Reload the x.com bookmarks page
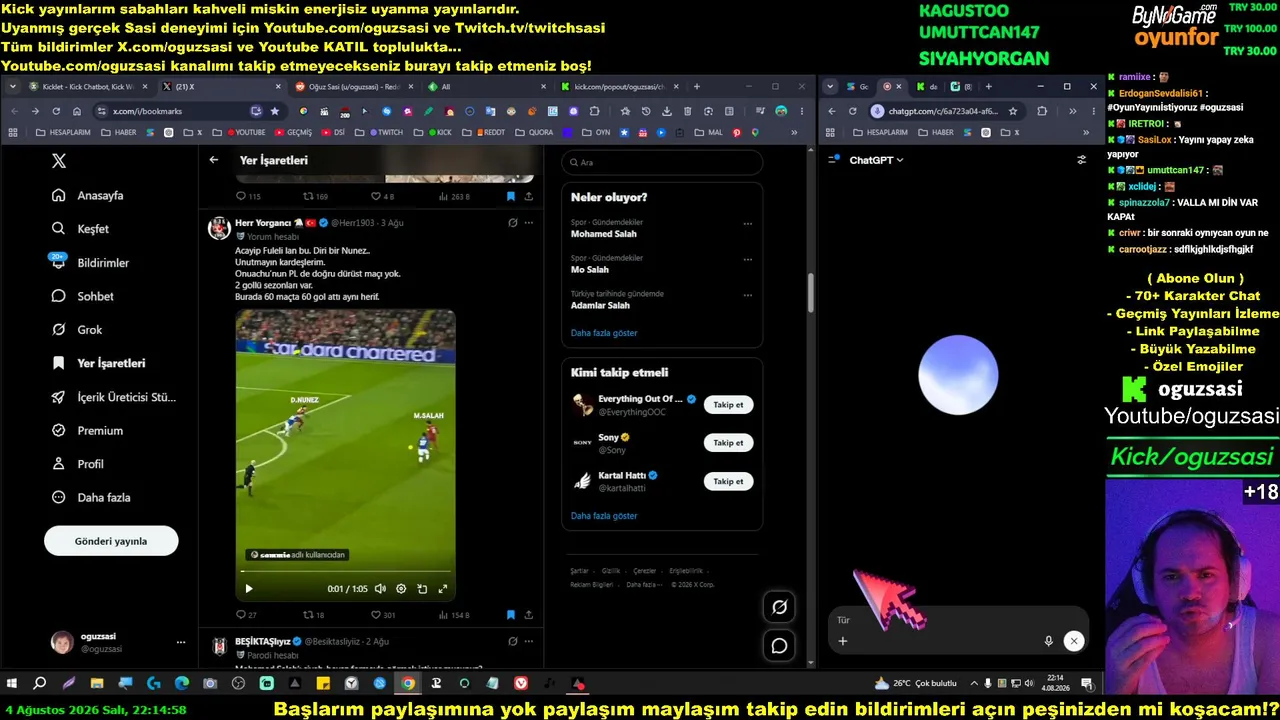 point(56,111)
